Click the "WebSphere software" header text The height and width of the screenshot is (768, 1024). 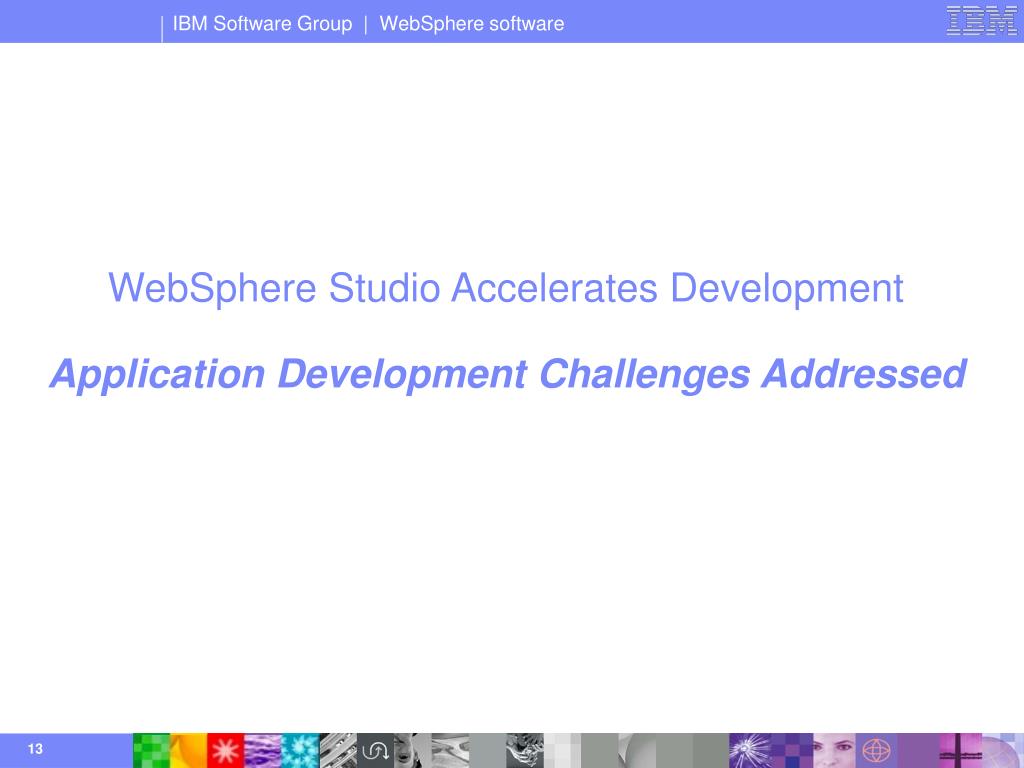tap(472, 24)
